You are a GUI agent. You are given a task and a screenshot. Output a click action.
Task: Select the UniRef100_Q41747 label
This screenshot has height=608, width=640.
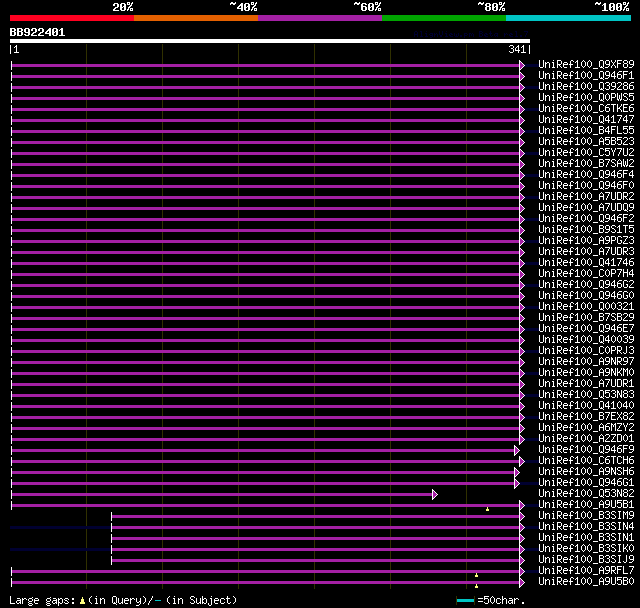tap(586, 120)
